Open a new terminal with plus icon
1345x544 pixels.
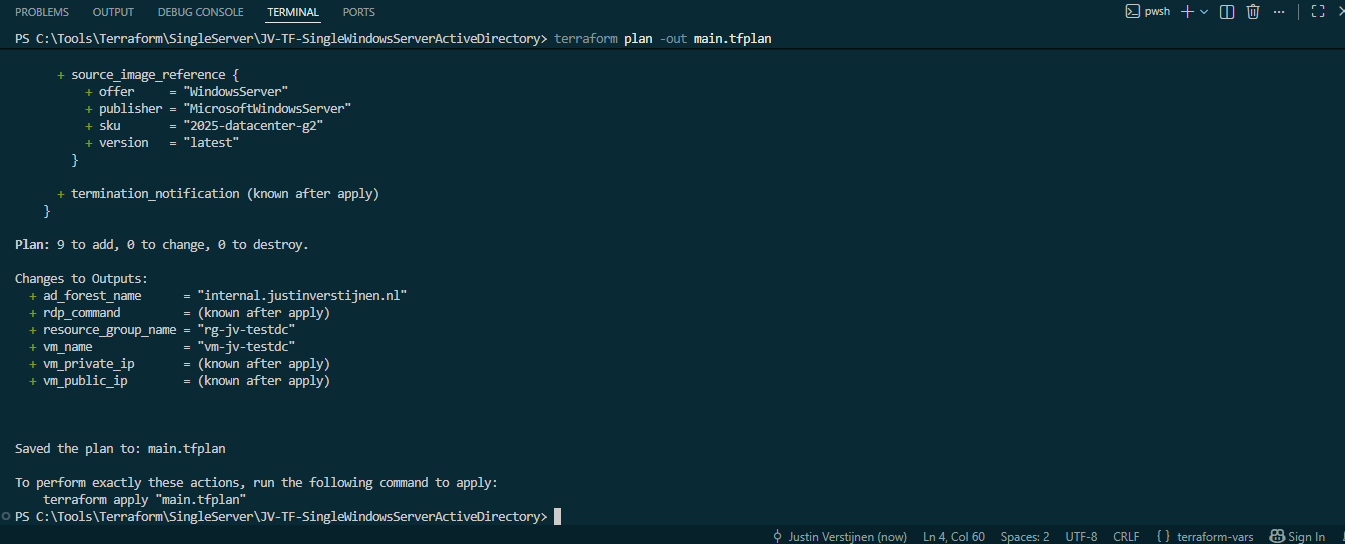click(1187, 12)
